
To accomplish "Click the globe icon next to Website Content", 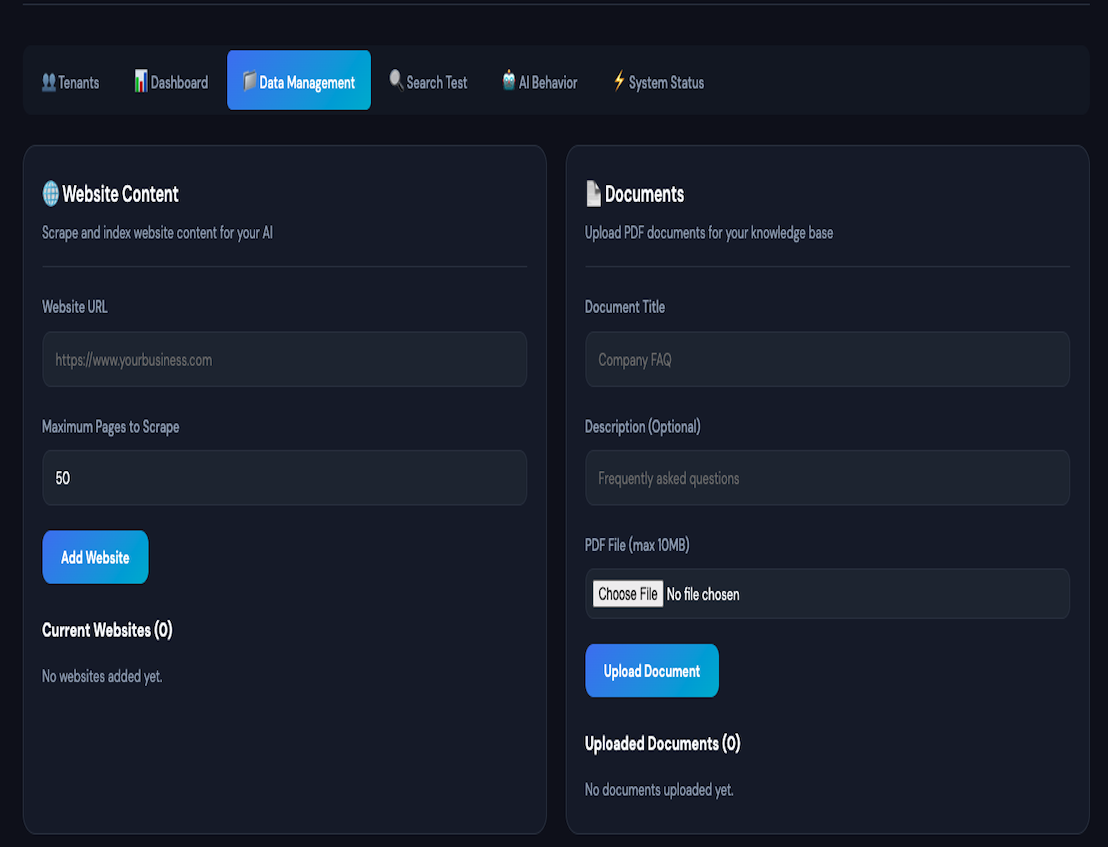I will coord(51,194).
